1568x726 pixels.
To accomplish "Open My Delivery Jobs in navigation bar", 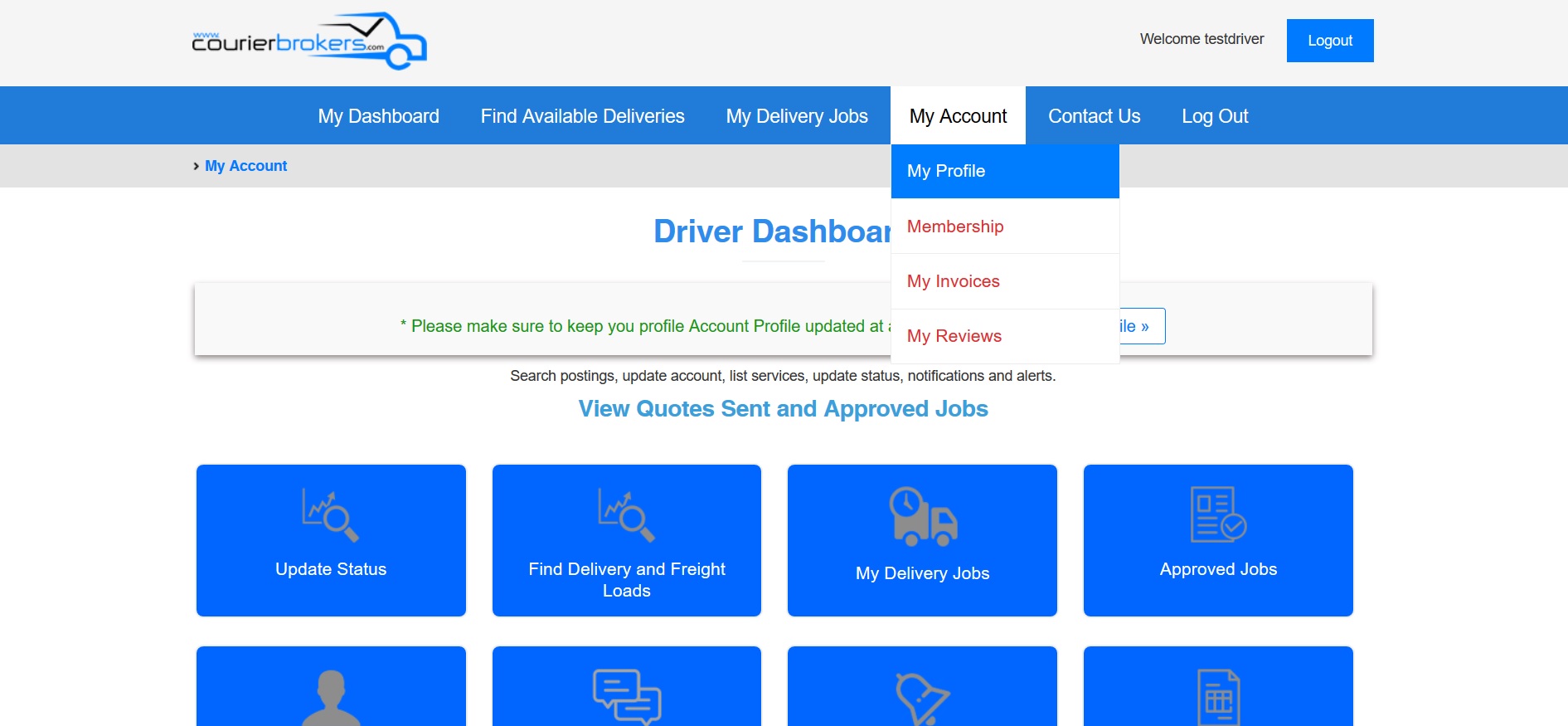I will coord(796,116).
